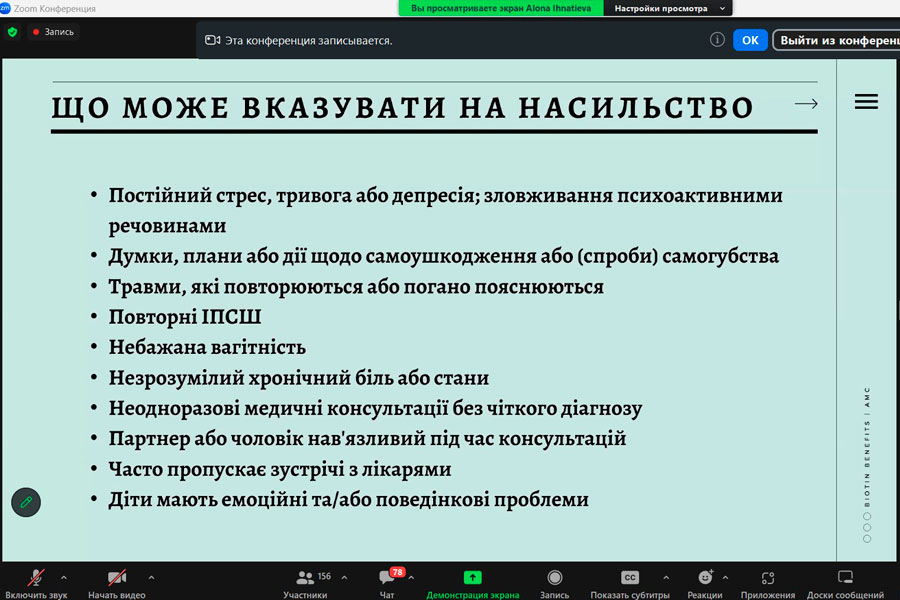Open the Настройки просмотра dropdown
This screenshot has height=600, width=900.
pos(669,8)
